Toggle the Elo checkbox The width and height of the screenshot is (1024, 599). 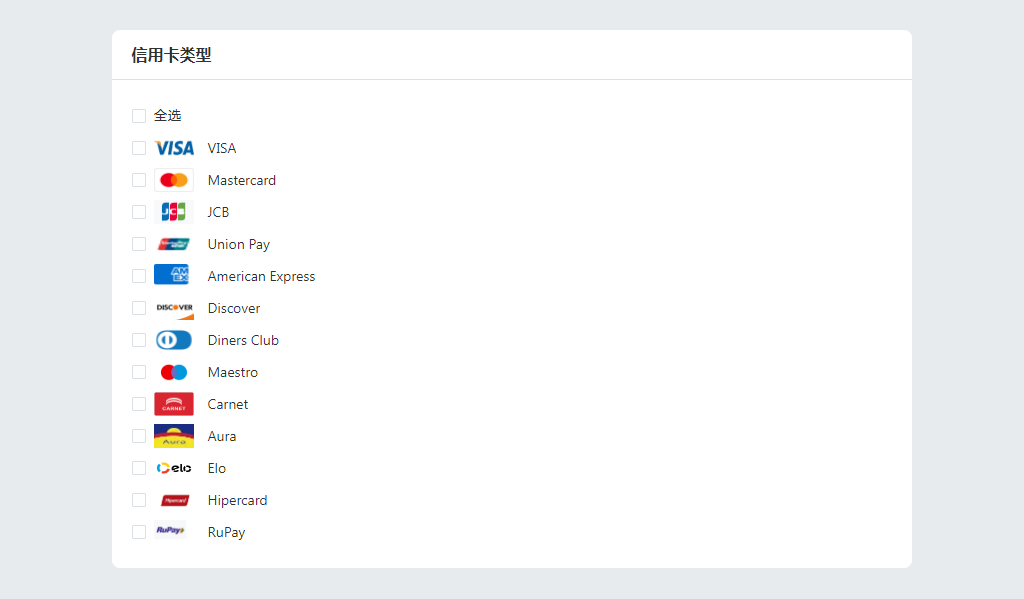(x=139, y=468)
